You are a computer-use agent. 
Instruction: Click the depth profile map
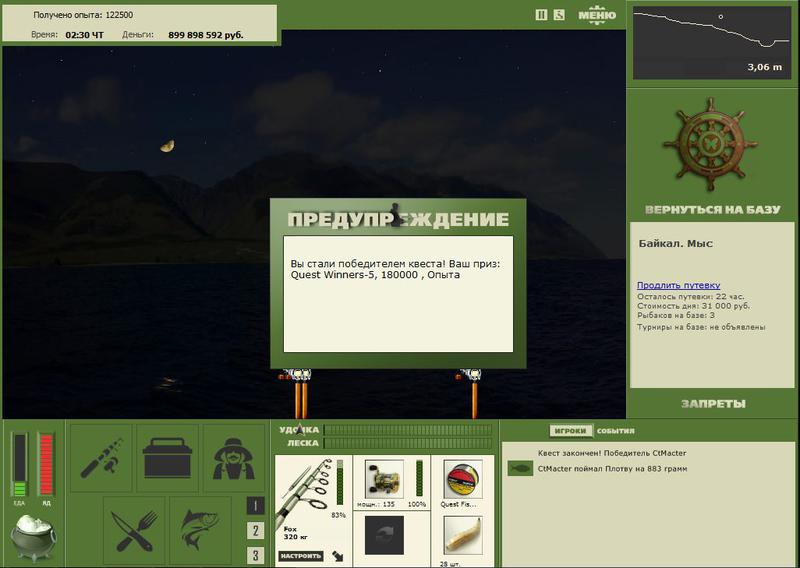pos(712,43)
